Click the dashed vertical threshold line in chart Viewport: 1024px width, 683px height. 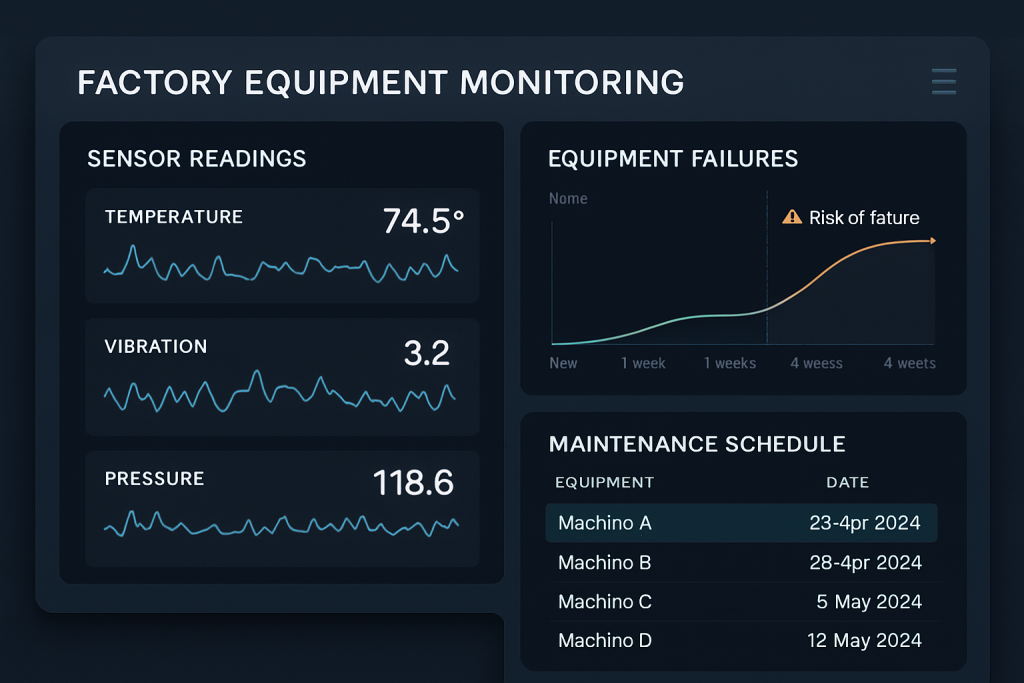pyautogui.click(x=767, y=268)
